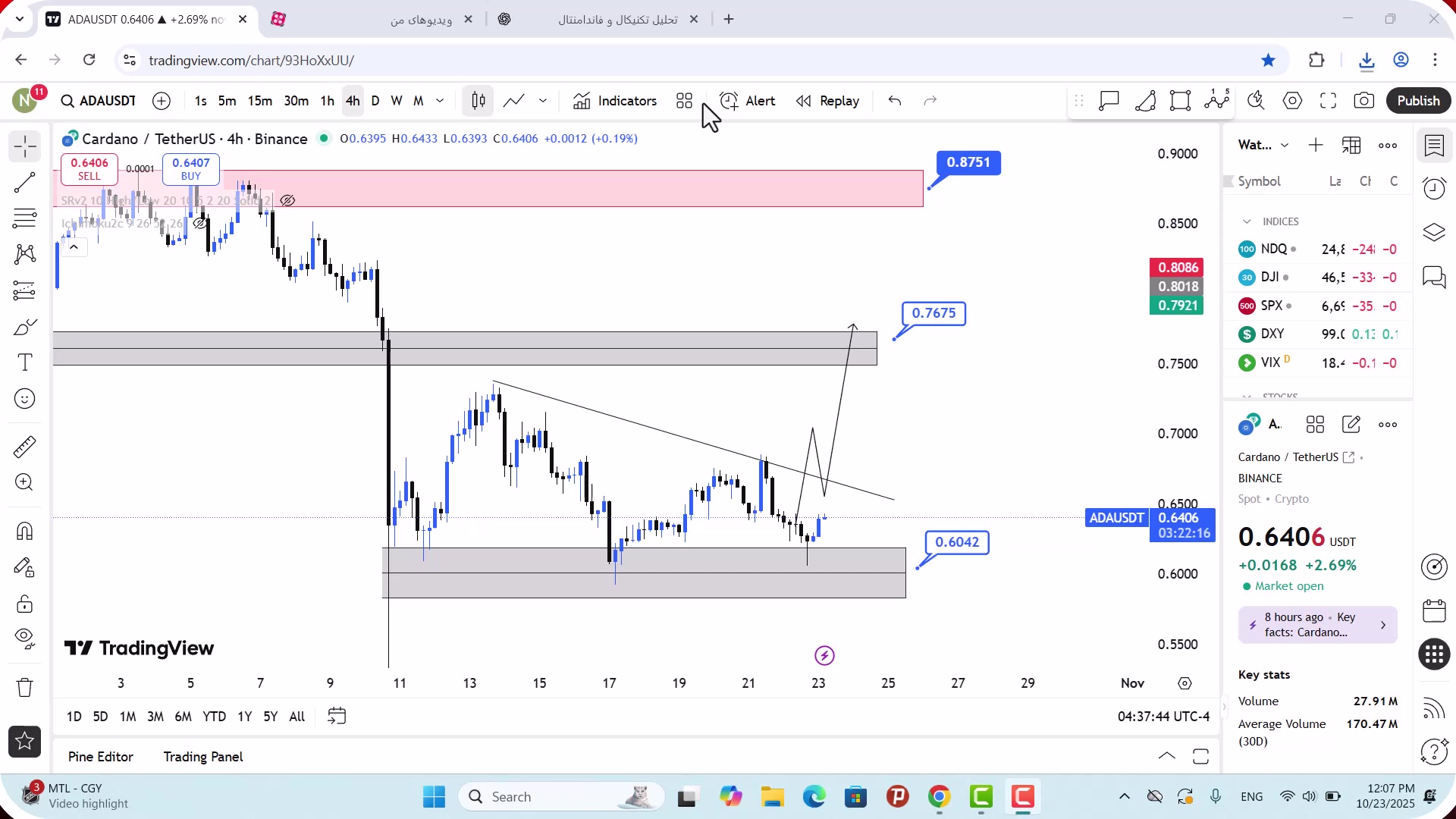Open Key facts Cardano news item
This screenshot has width=1456, height=819.
pos(1318,625)
